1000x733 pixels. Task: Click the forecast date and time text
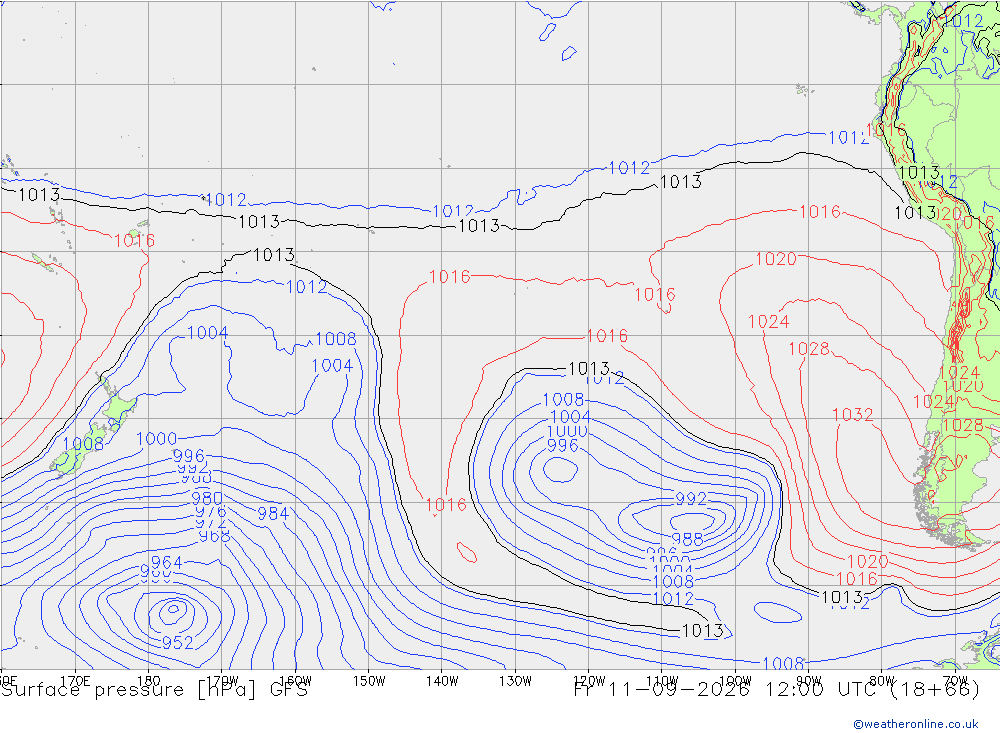[777, 690]
